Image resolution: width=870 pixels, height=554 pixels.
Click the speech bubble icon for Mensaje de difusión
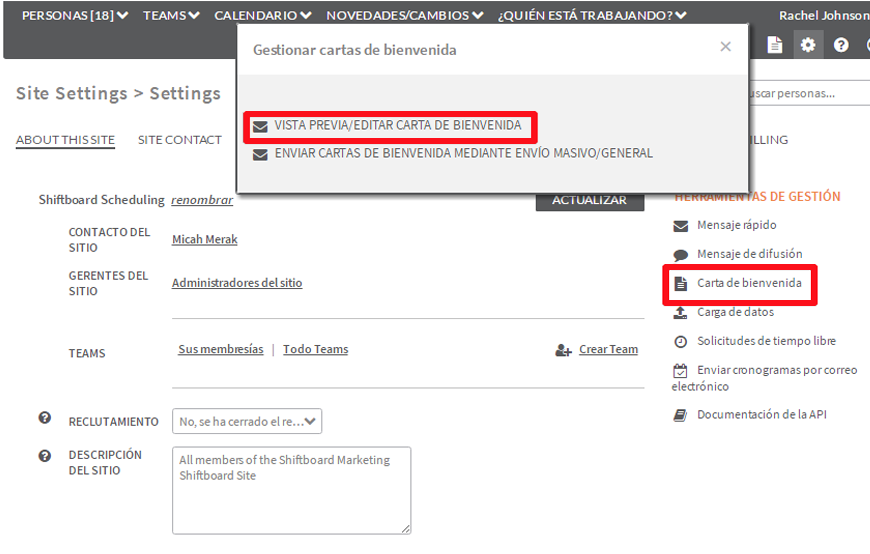(x=680, y=255)
